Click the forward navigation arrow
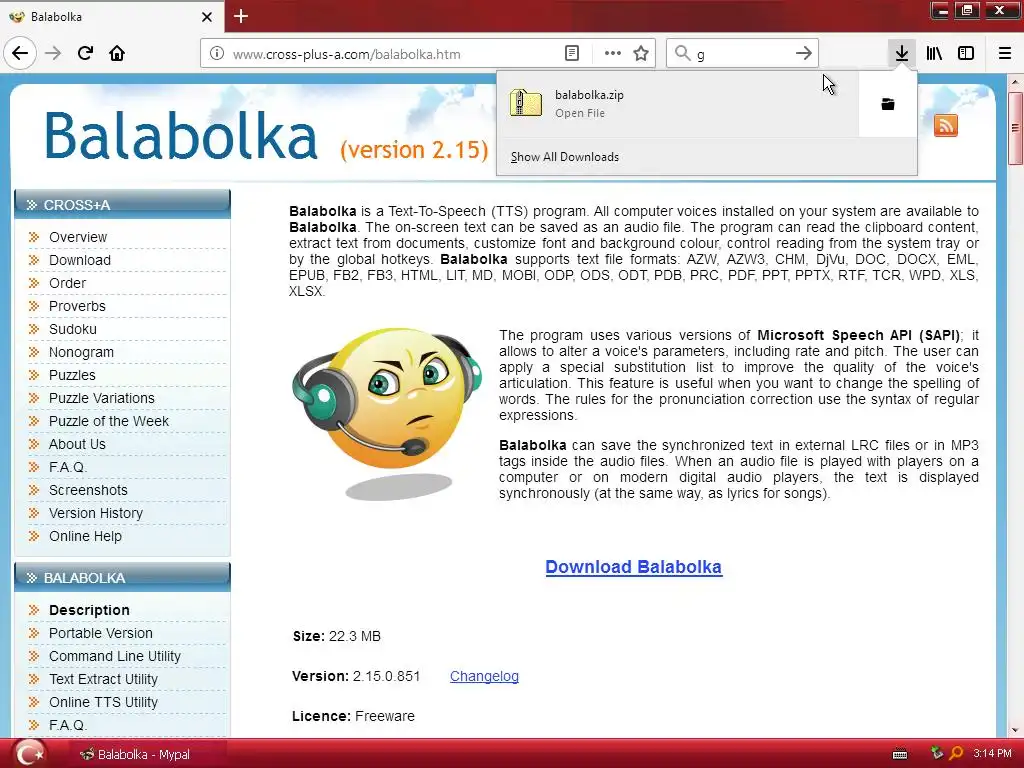The height and width of the screenshot is (768, 1024). (x=54, y=53)
